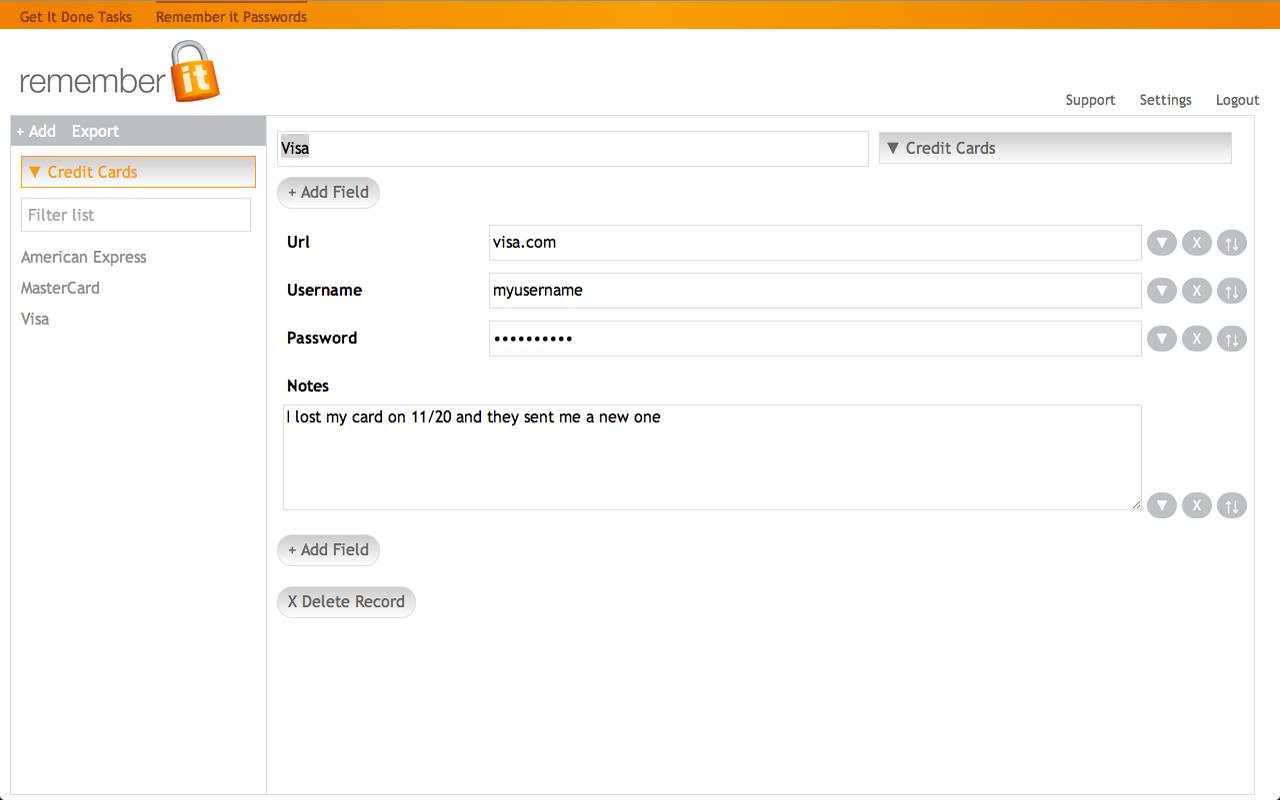Image resolution: width=1280 pixels, height=800 pixels.
Task: Click + Add in the sidebar header
Action: (x=36, y=131)
